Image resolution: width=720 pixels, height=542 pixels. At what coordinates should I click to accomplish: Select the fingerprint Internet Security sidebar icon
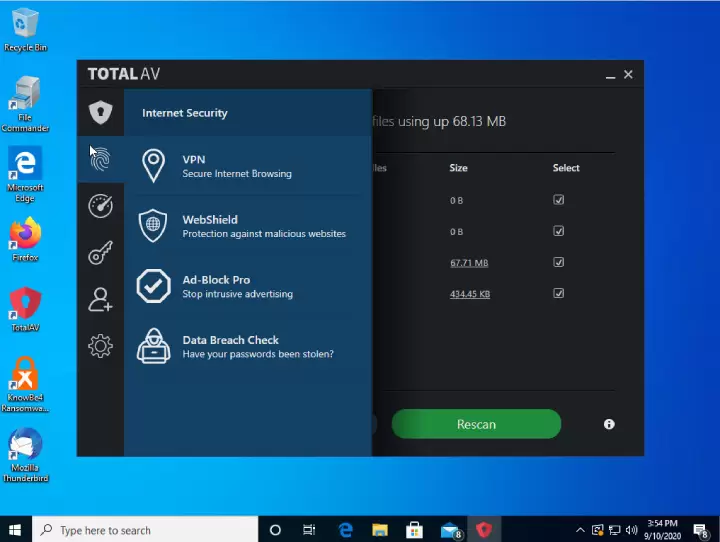101,159
